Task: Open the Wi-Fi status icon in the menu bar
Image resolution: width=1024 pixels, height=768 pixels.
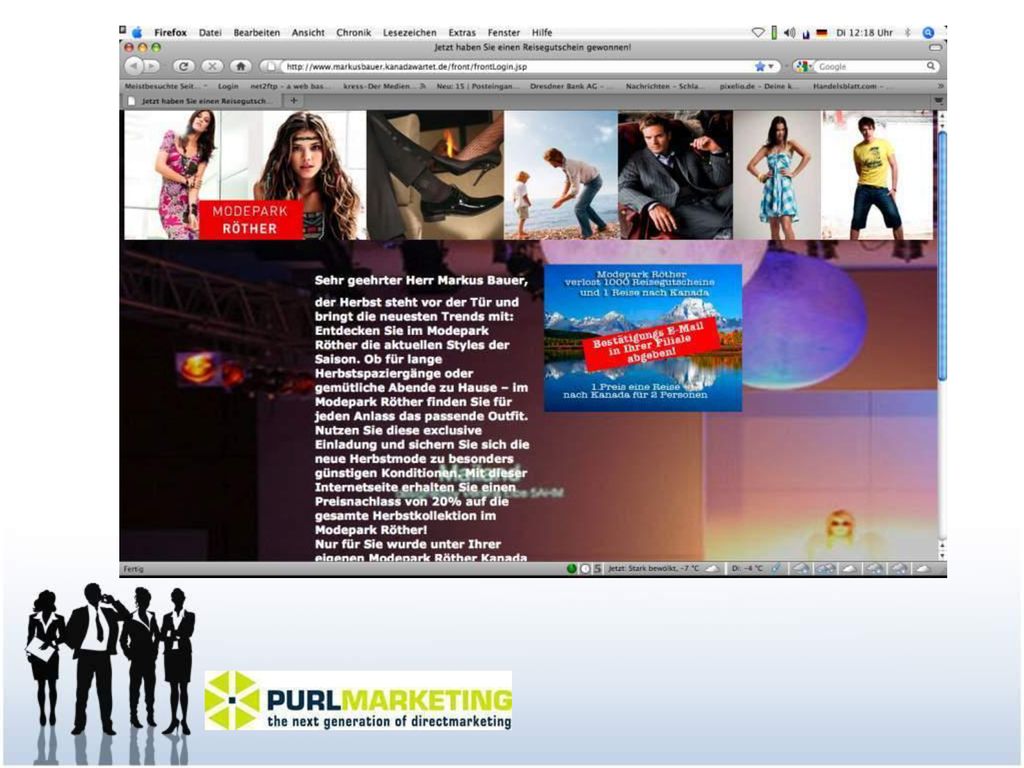Action: [758, 32]
